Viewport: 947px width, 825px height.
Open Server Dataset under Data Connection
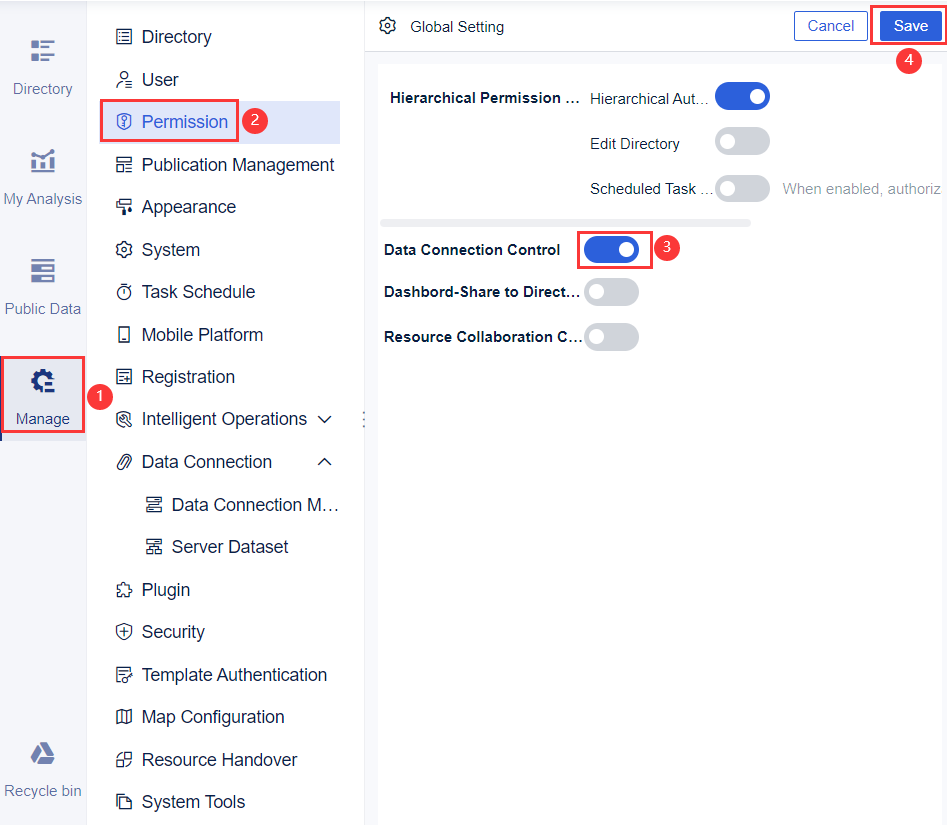point(230,546)
